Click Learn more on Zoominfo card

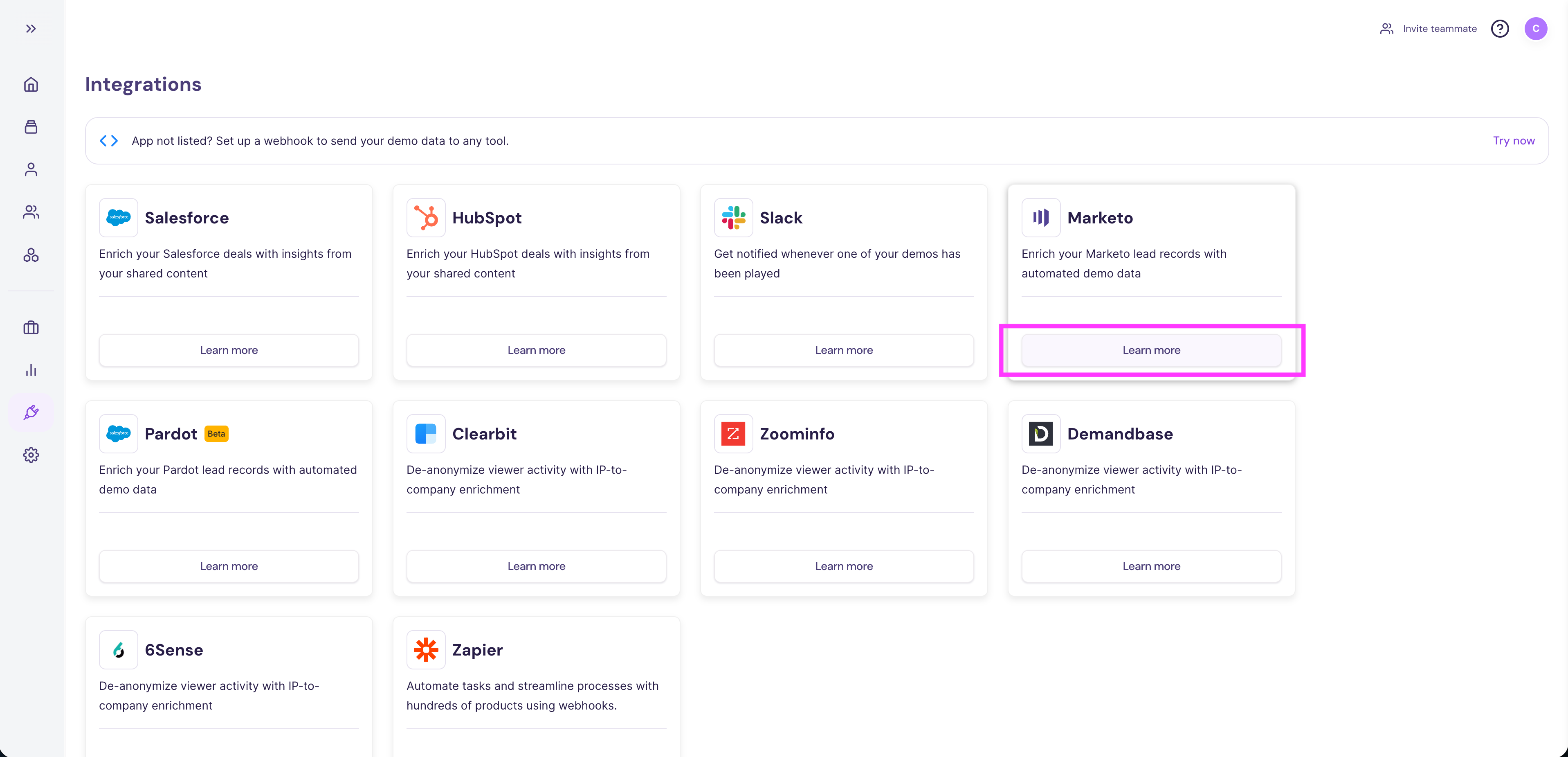(844, 566)
